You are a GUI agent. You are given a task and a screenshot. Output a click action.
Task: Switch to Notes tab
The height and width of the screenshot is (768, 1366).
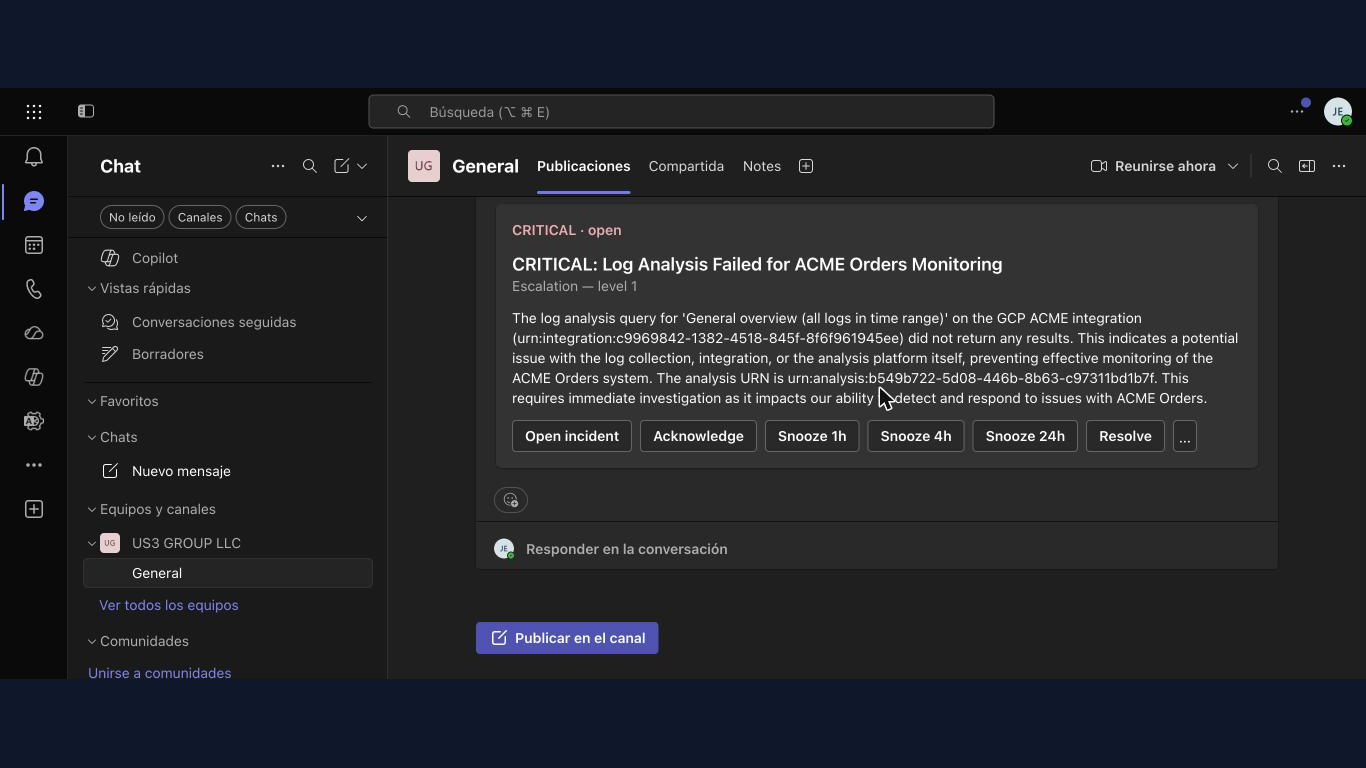coord(762,166)
